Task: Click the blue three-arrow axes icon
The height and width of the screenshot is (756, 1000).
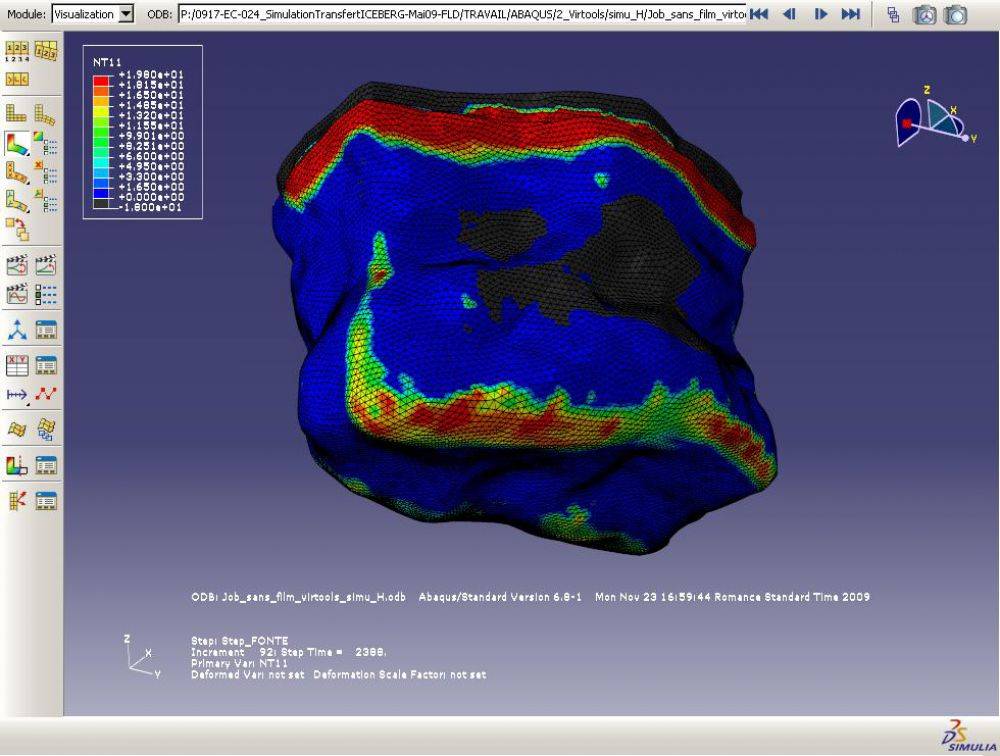Action: pyautogui.click(x=17, y=330)
